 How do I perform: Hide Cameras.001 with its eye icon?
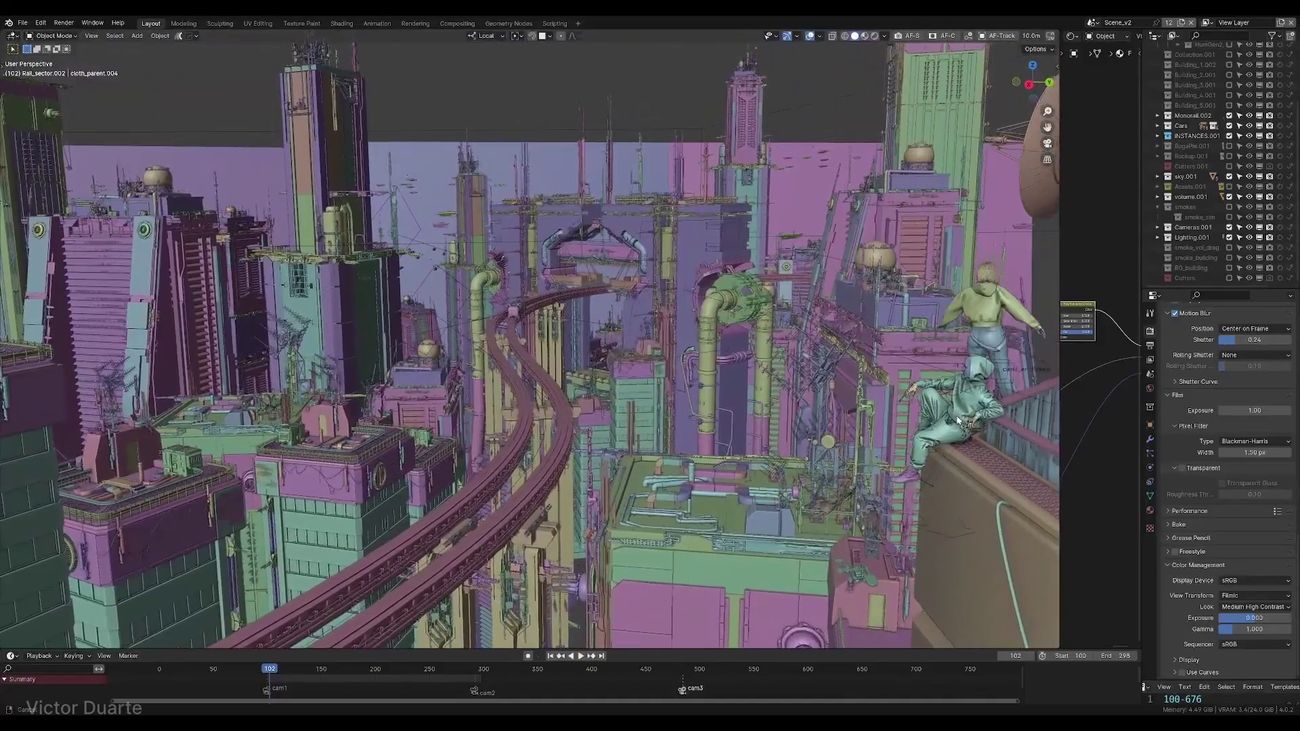click(x=1249, y=227)
